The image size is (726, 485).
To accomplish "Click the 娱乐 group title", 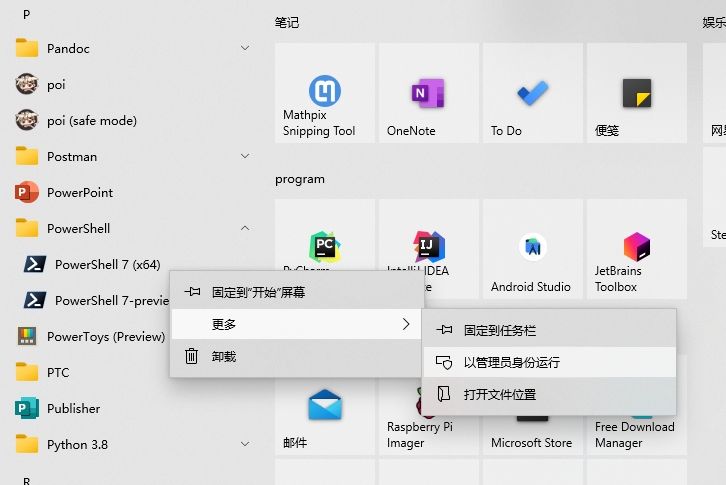I will coord(714,22).
